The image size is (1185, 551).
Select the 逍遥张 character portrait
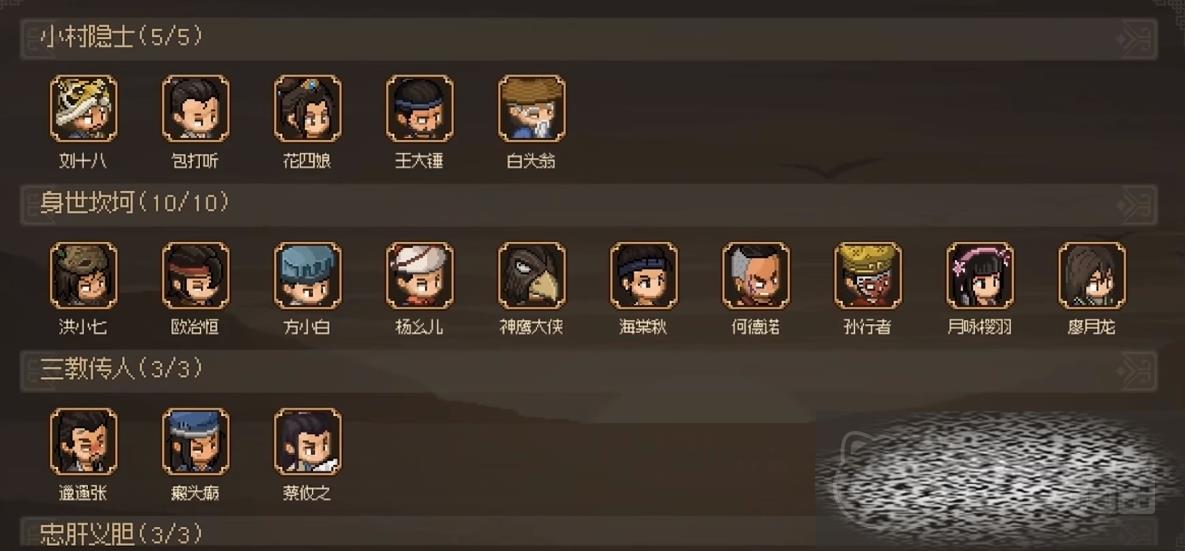coord(83,441)
